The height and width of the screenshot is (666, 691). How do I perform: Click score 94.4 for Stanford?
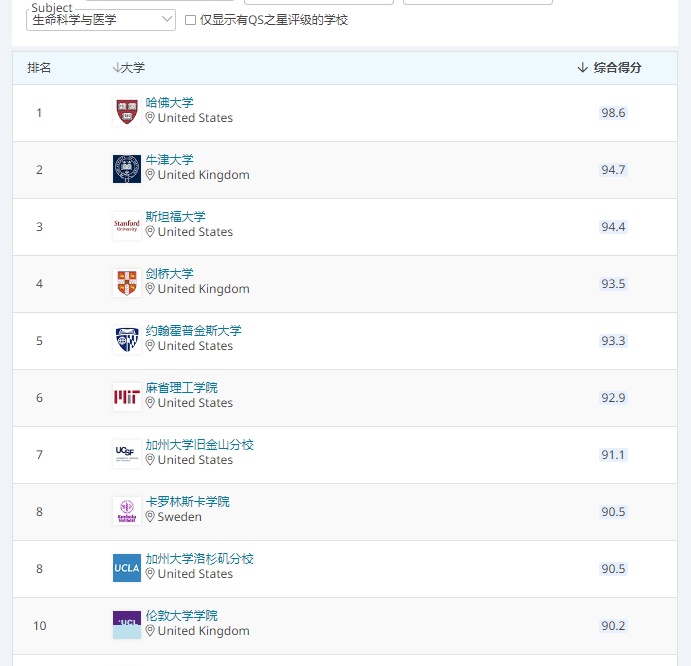(x=613, y=227)
